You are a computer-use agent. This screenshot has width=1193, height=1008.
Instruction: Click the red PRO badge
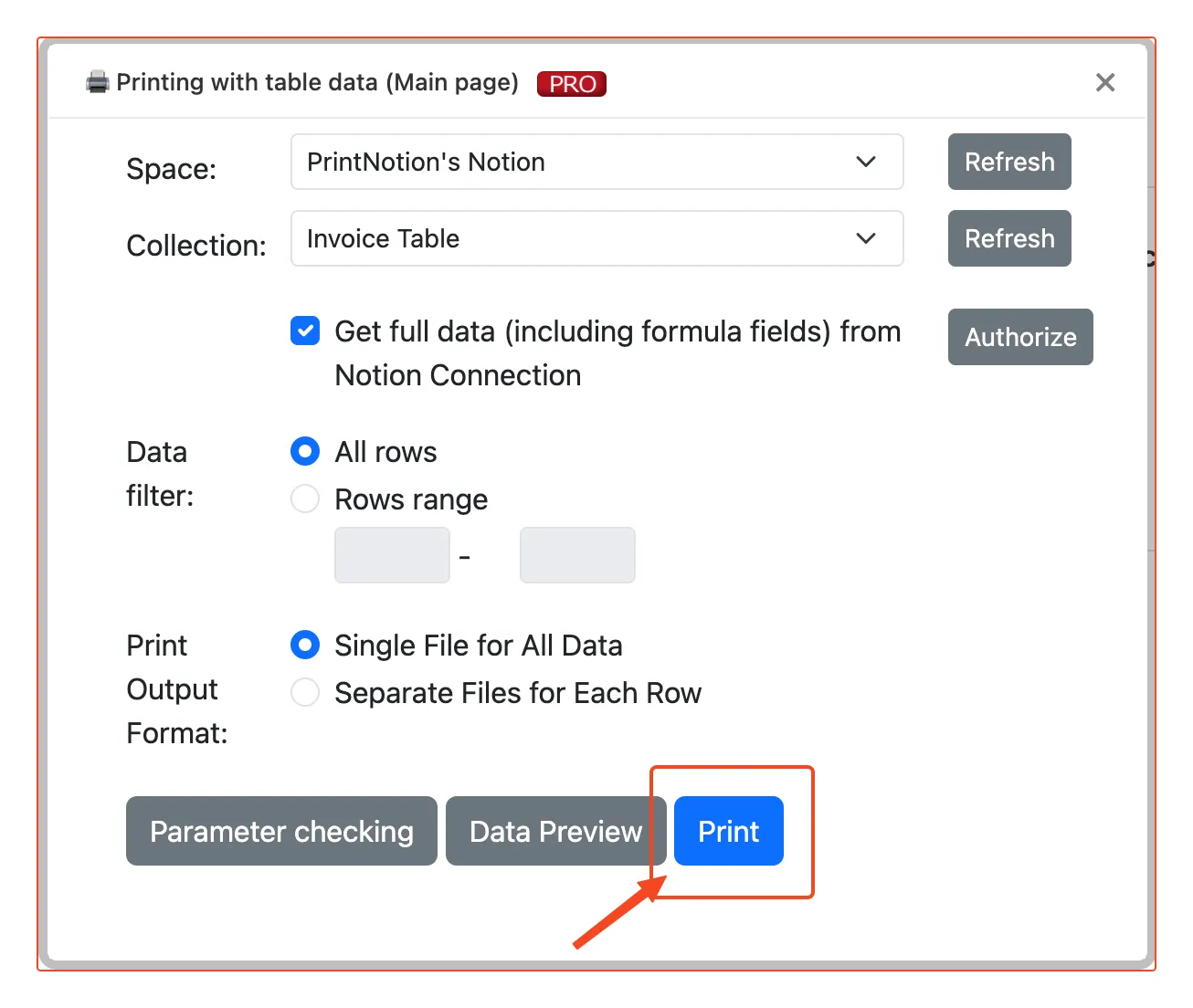pyautogui.click(x=572, y=84)
